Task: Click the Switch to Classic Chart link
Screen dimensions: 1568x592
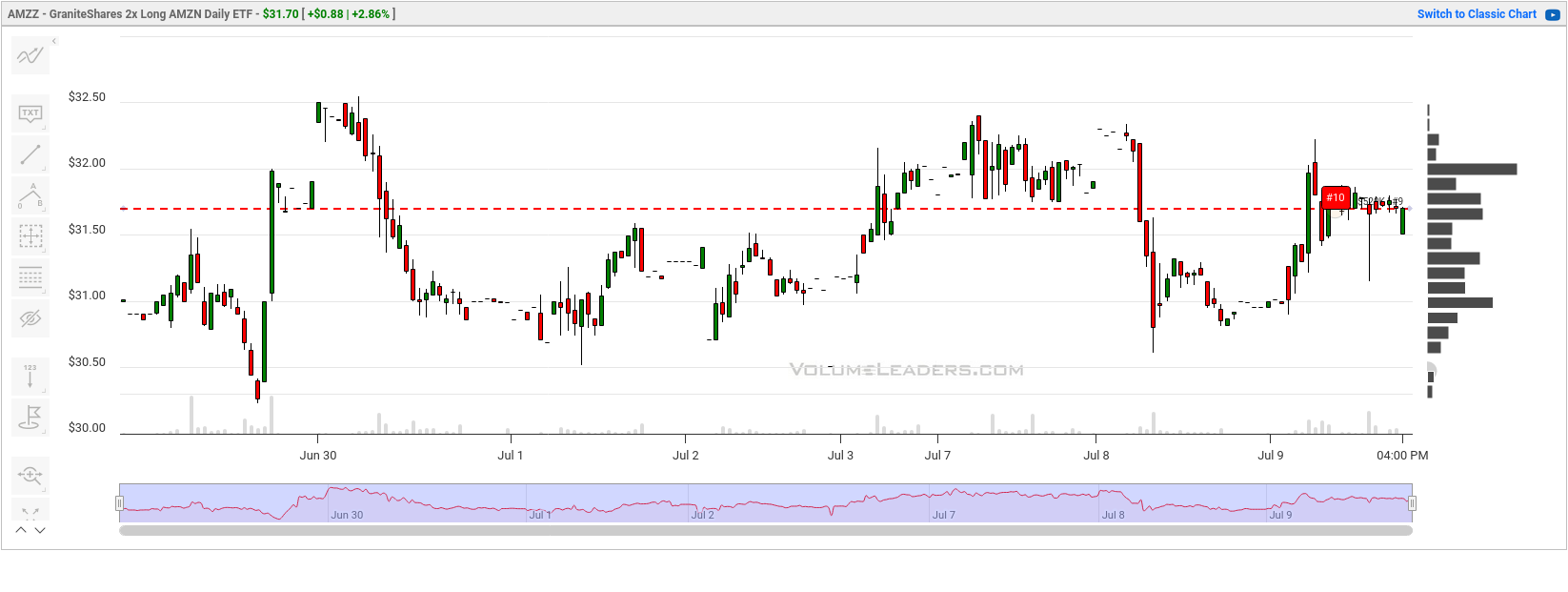Action: pyautogui.click(x=1477, y=14)
